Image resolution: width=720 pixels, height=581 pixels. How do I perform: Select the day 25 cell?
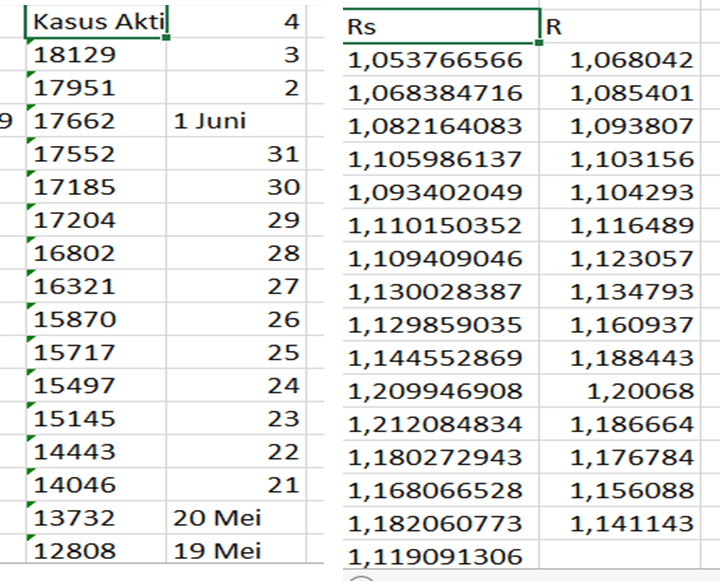(x=234, y=353)
